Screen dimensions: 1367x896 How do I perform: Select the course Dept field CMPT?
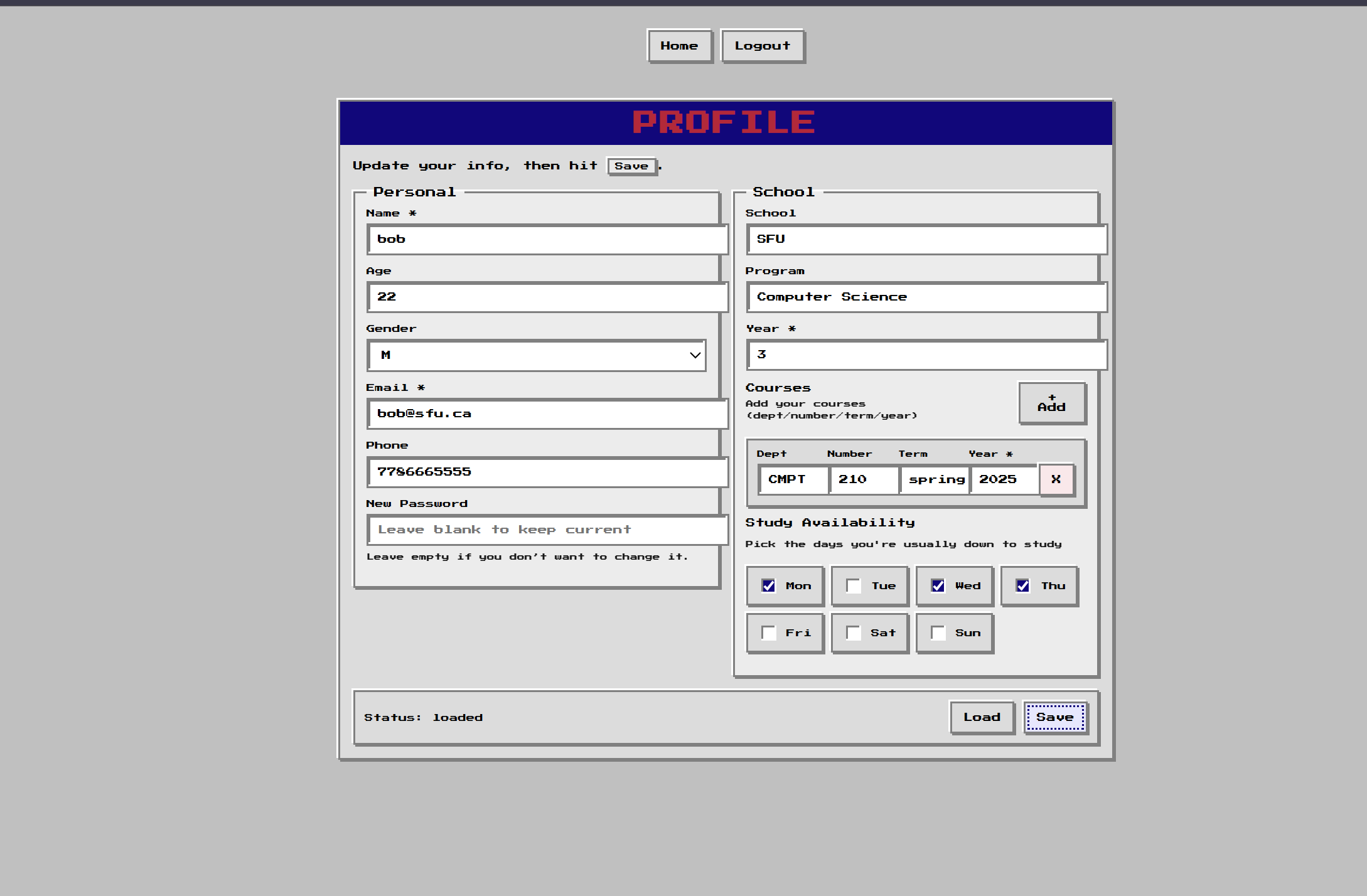point(793,480)
